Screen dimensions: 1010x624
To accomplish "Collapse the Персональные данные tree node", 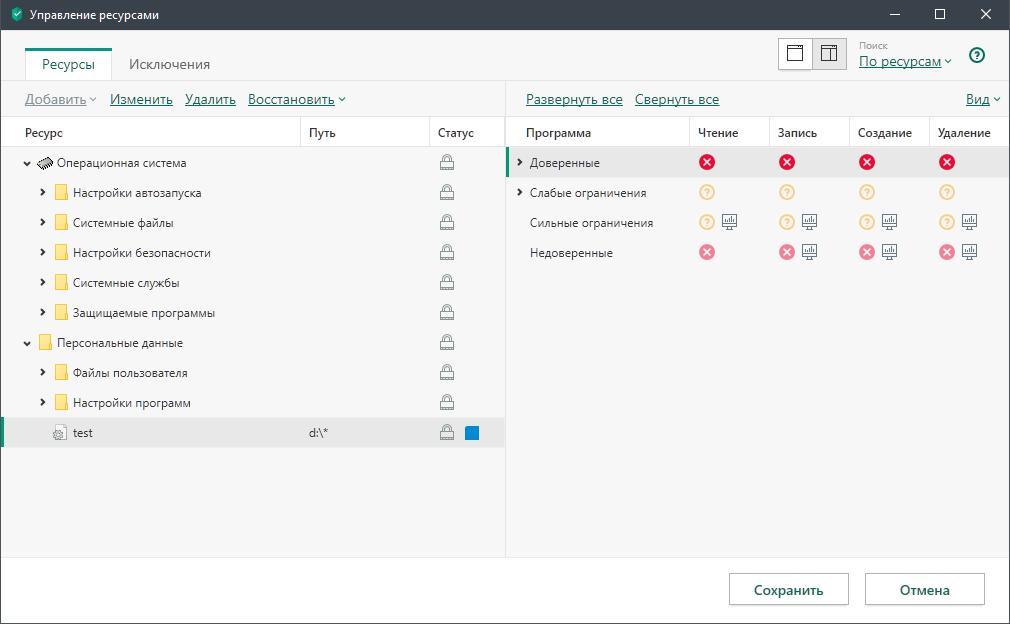I will pyautogui.click(x=27, y=342).
